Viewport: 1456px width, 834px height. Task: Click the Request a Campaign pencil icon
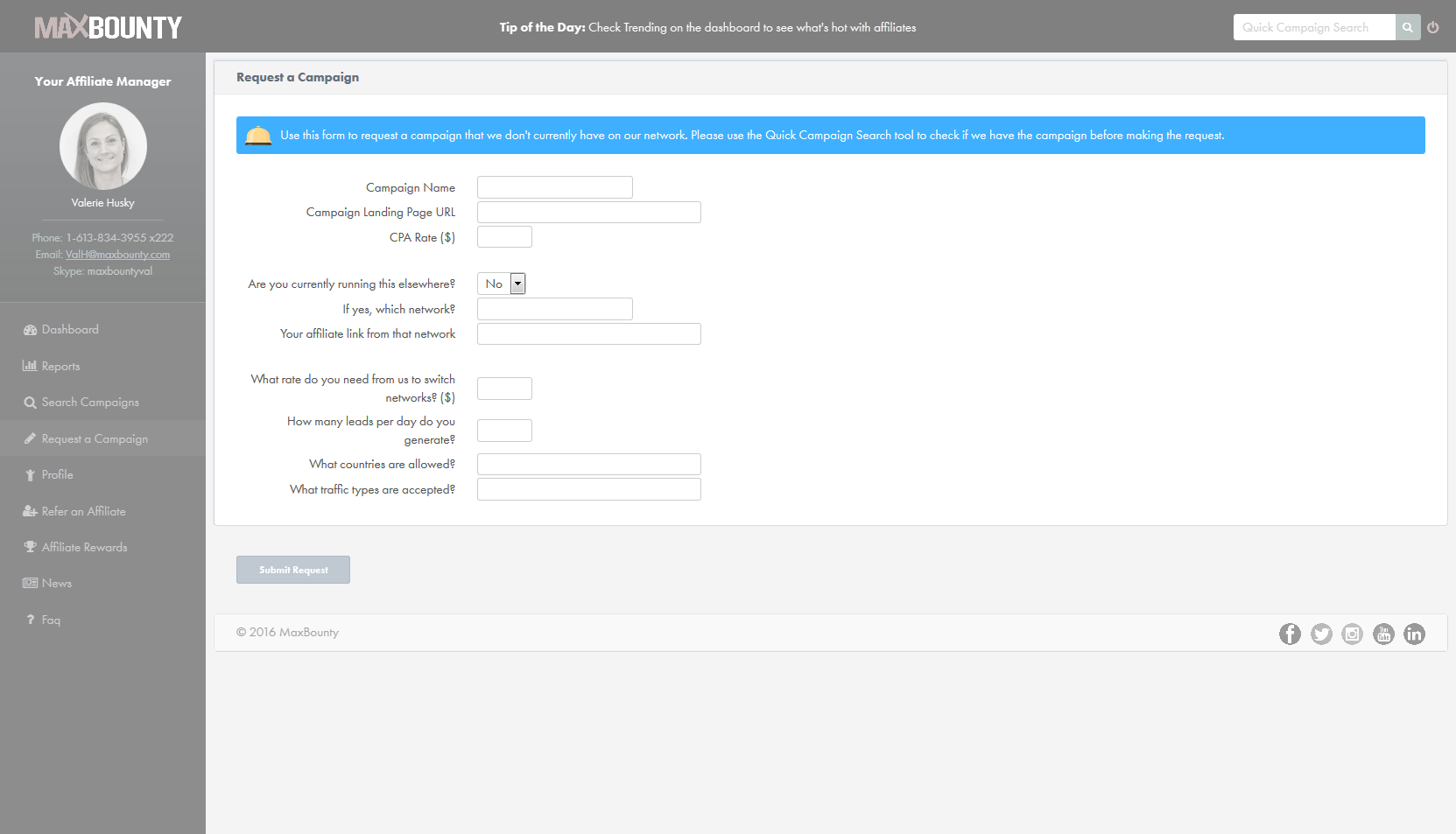click(x=30, y=438)
